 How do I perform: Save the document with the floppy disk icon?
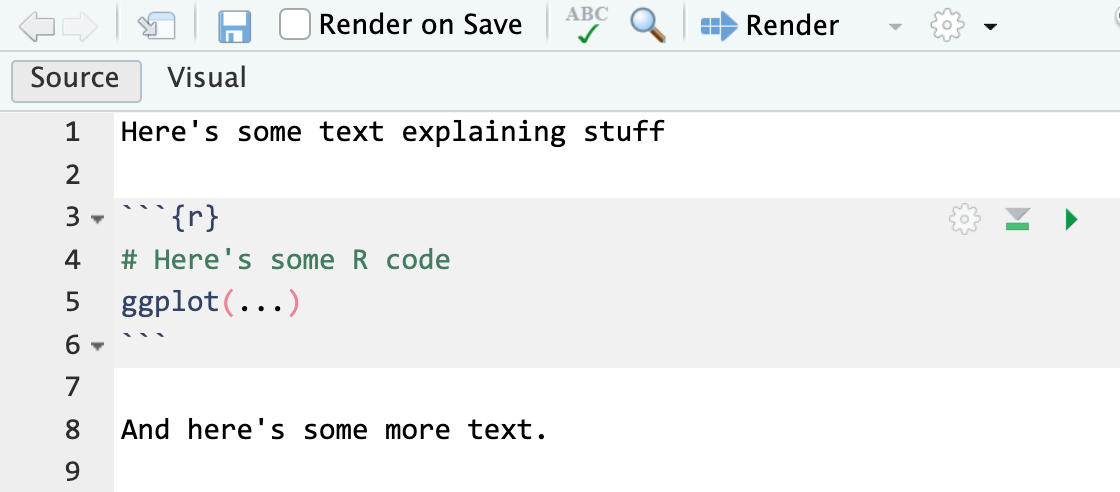coord(234,26)
